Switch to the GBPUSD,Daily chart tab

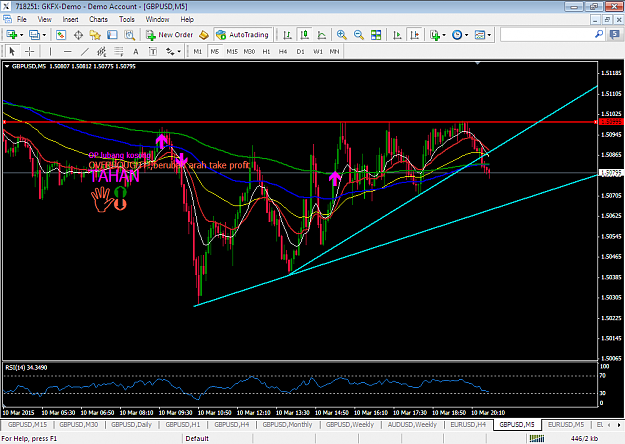pyautogui.click(x=132, y=424)
